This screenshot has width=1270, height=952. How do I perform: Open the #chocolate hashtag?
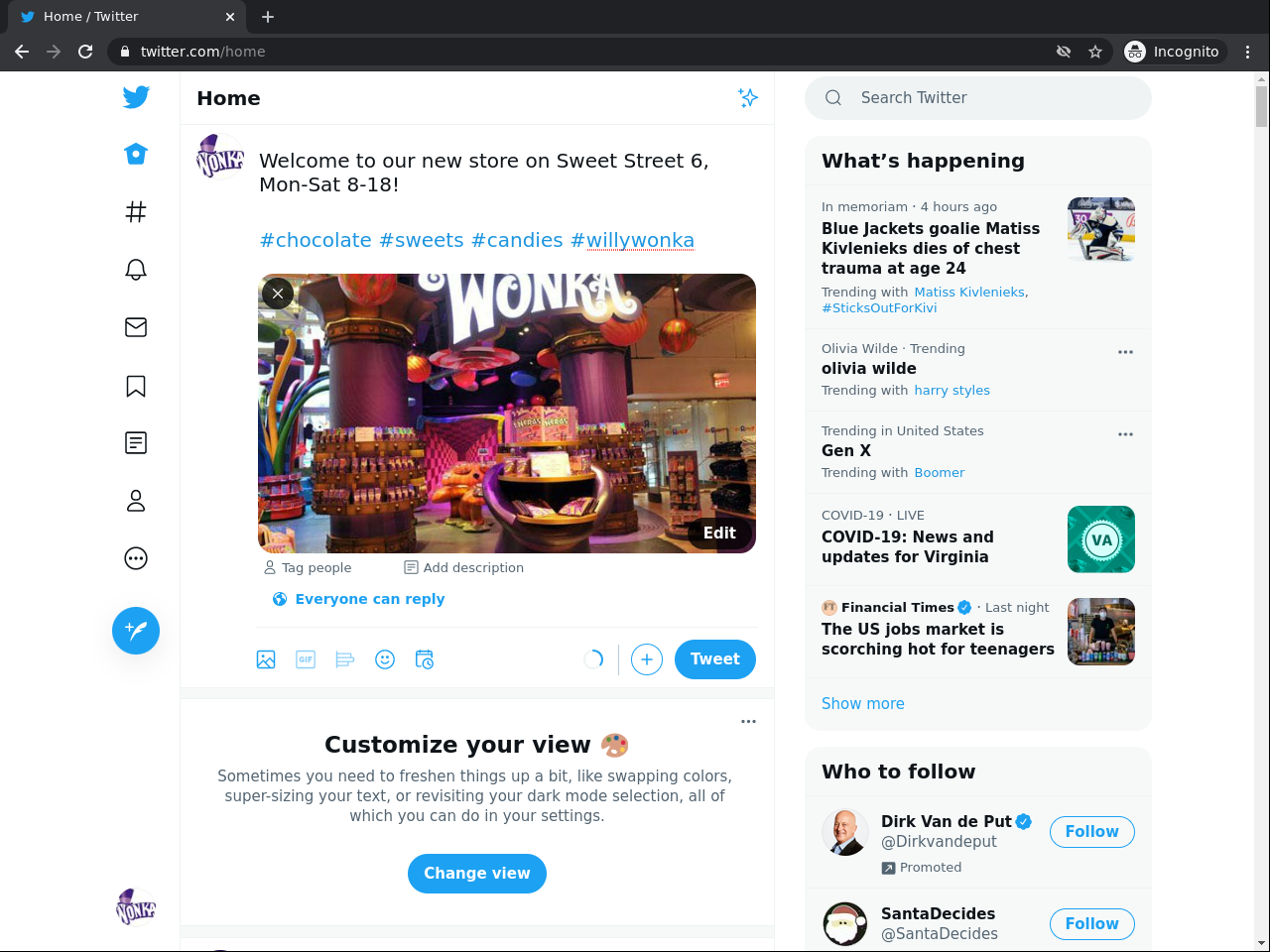click(316, 240)
